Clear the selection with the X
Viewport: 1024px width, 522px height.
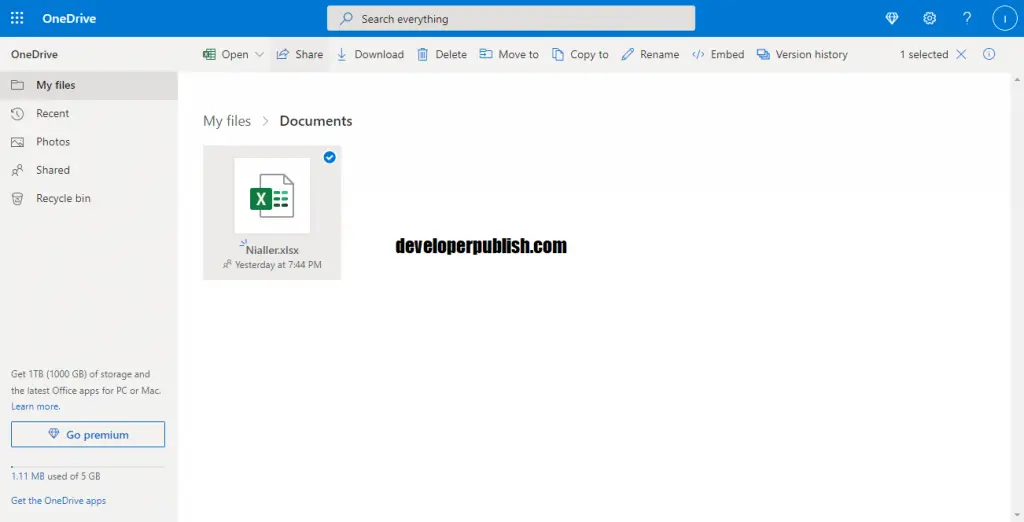point(961,54)
